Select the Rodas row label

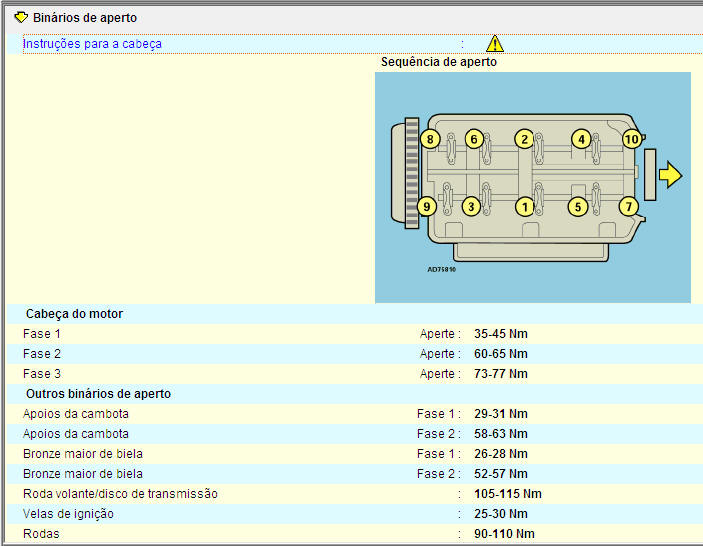[41, 534]
